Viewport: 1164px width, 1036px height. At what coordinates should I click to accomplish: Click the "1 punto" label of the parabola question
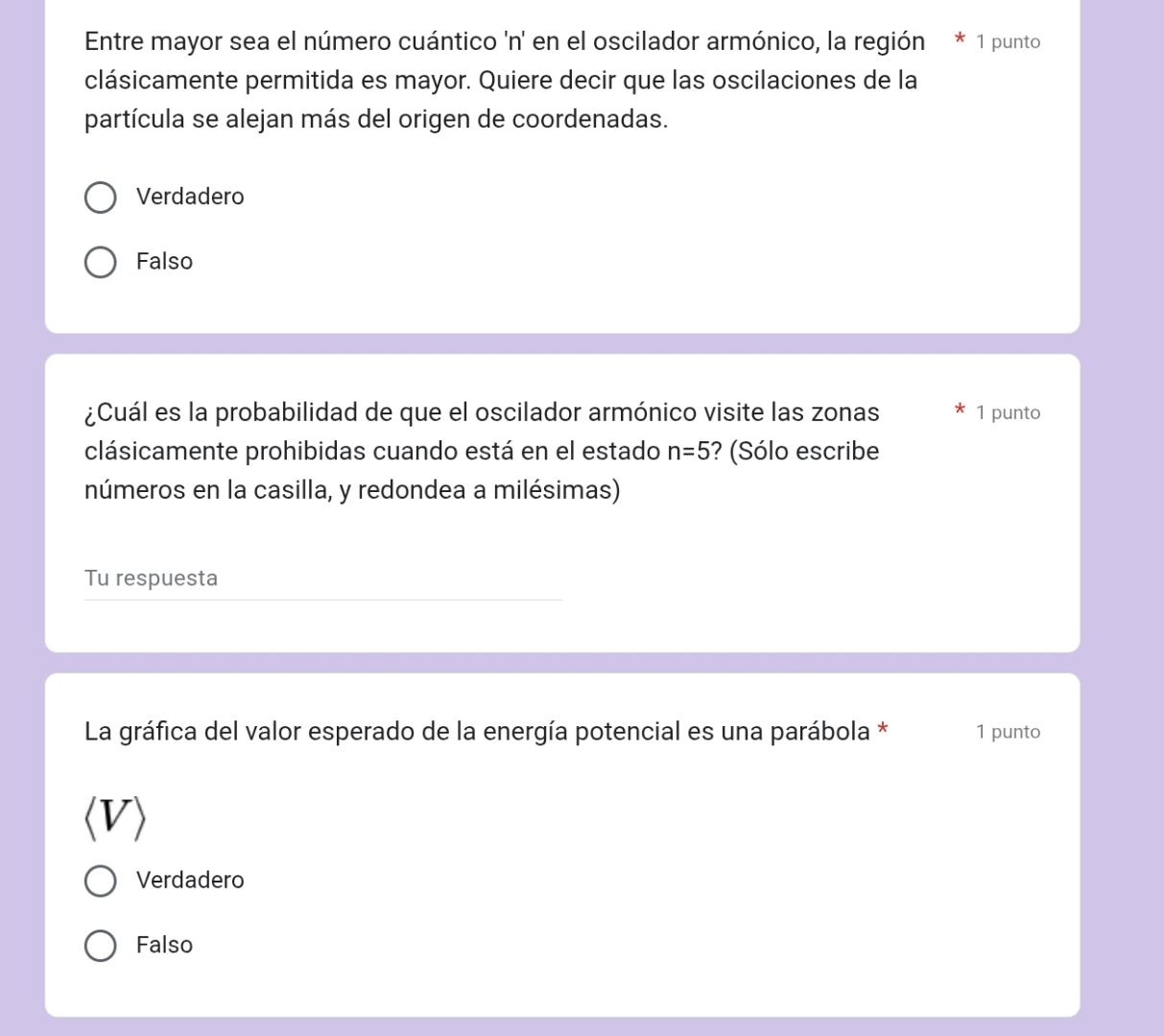(1007, 731)
